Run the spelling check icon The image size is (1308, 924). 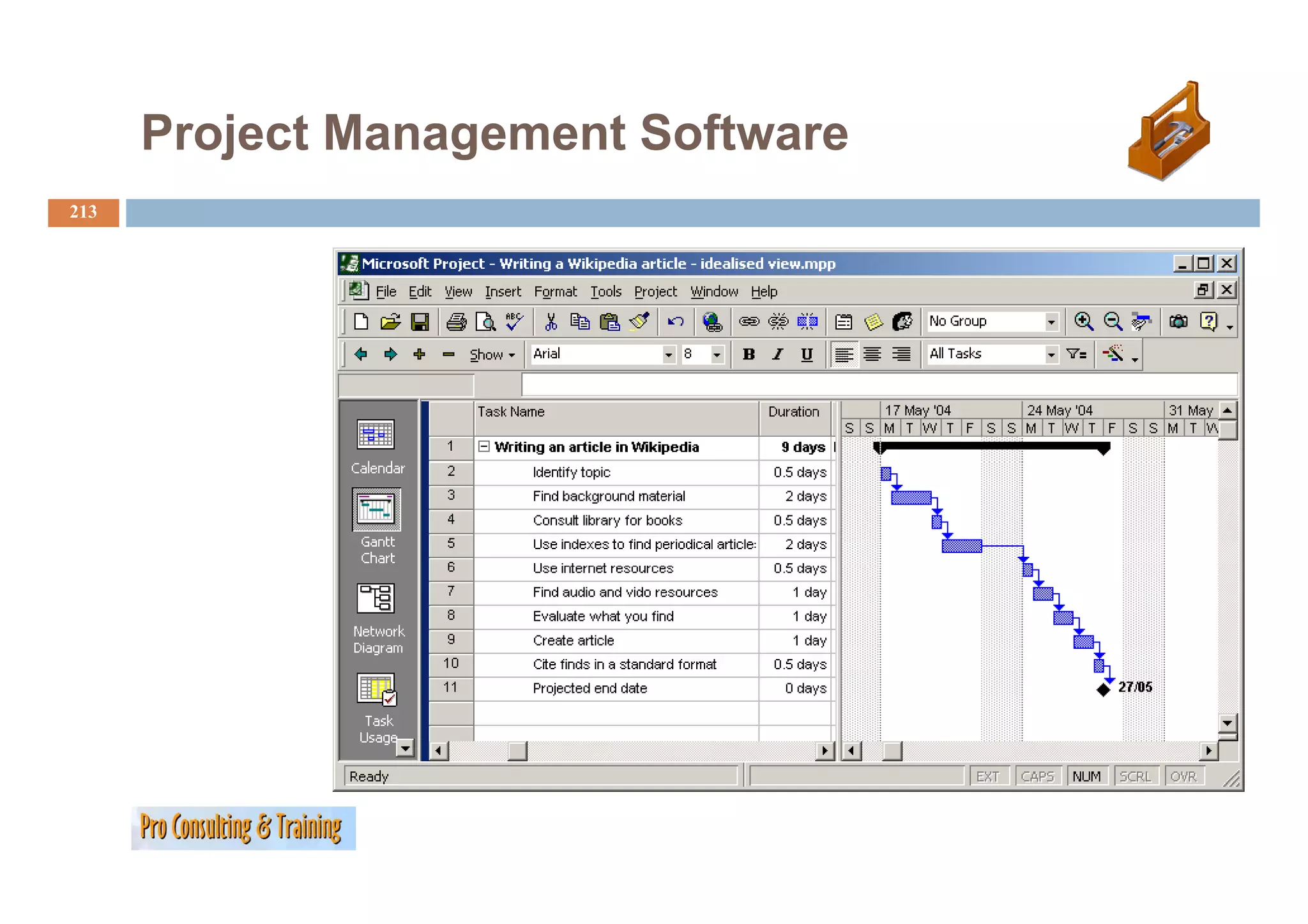tap(514, 321)
